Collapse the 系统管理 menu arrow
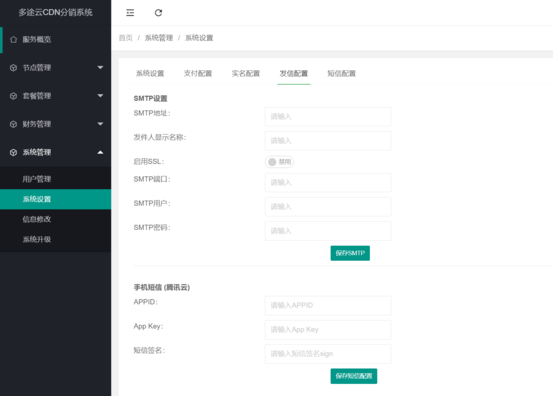The height and width of the screenshot is (397, 554). [x=100, y=152]
